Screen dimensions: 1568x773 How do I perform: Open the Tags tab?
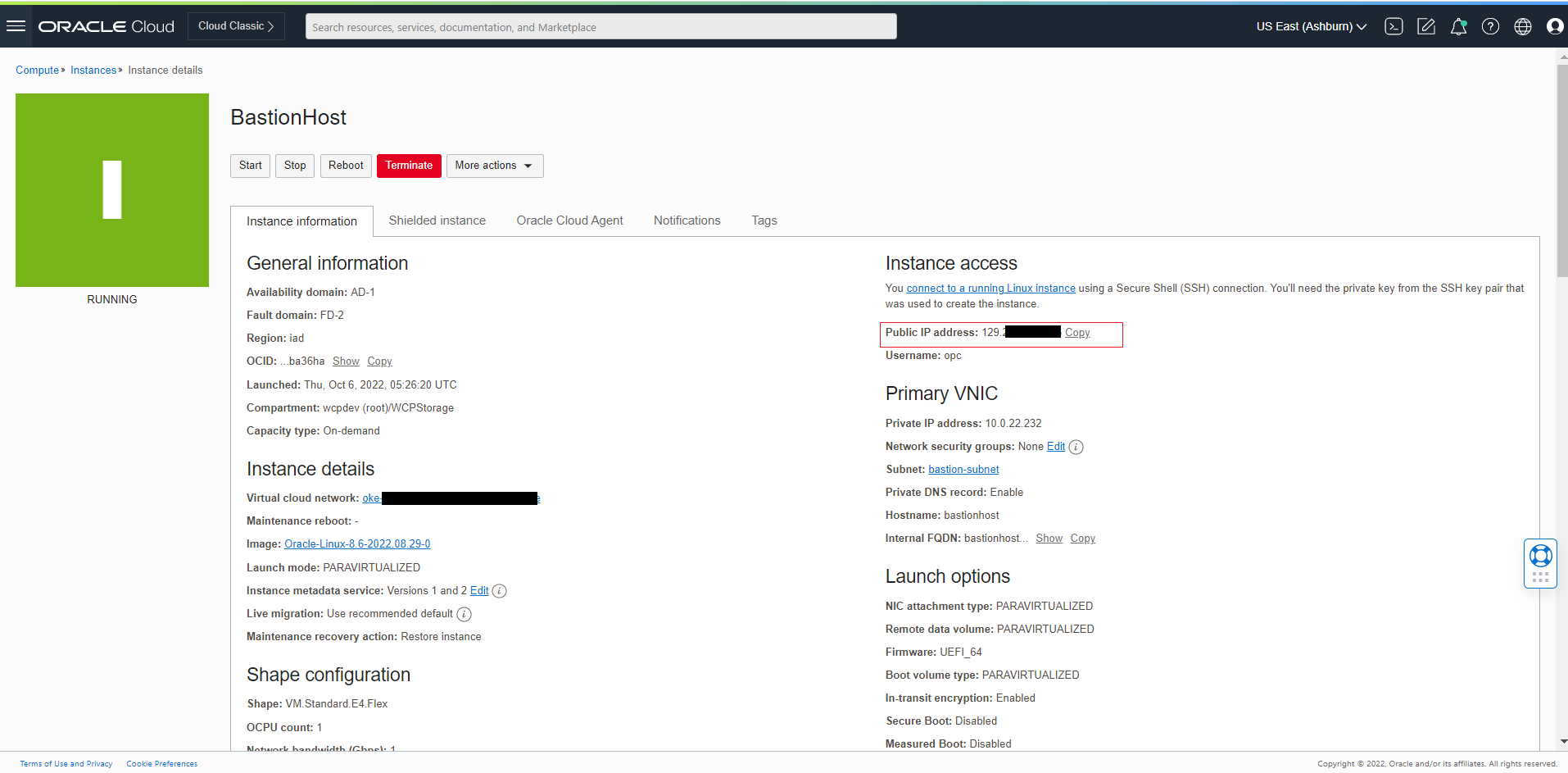point(764,221)
